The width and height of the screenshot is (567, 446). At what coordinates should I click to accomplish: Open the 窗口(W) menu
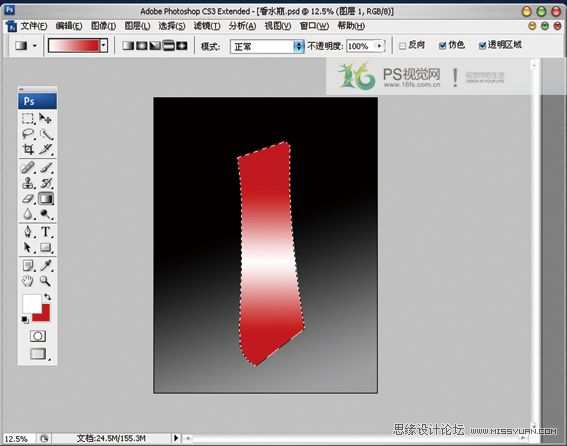[x=314, y=26]
